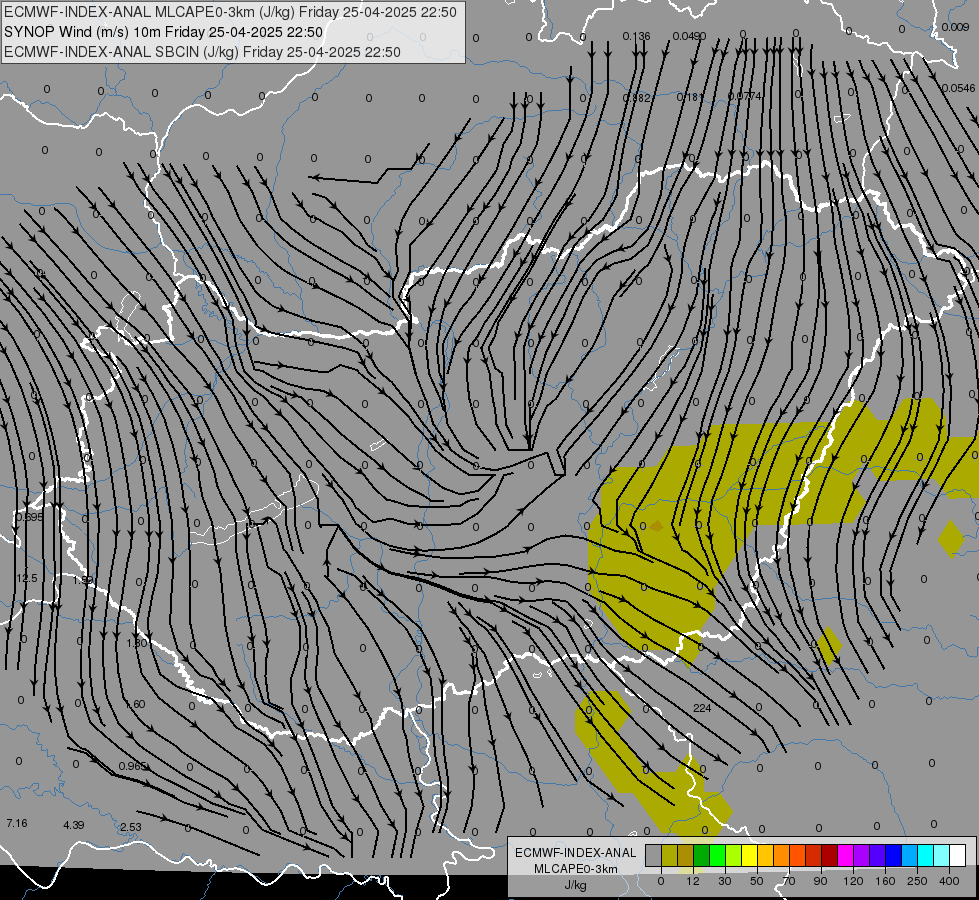Click the pale cyan swatch left of tick 400
This screenshot has height=900, width=979.
pyautogui.click(x=942, y=855)
